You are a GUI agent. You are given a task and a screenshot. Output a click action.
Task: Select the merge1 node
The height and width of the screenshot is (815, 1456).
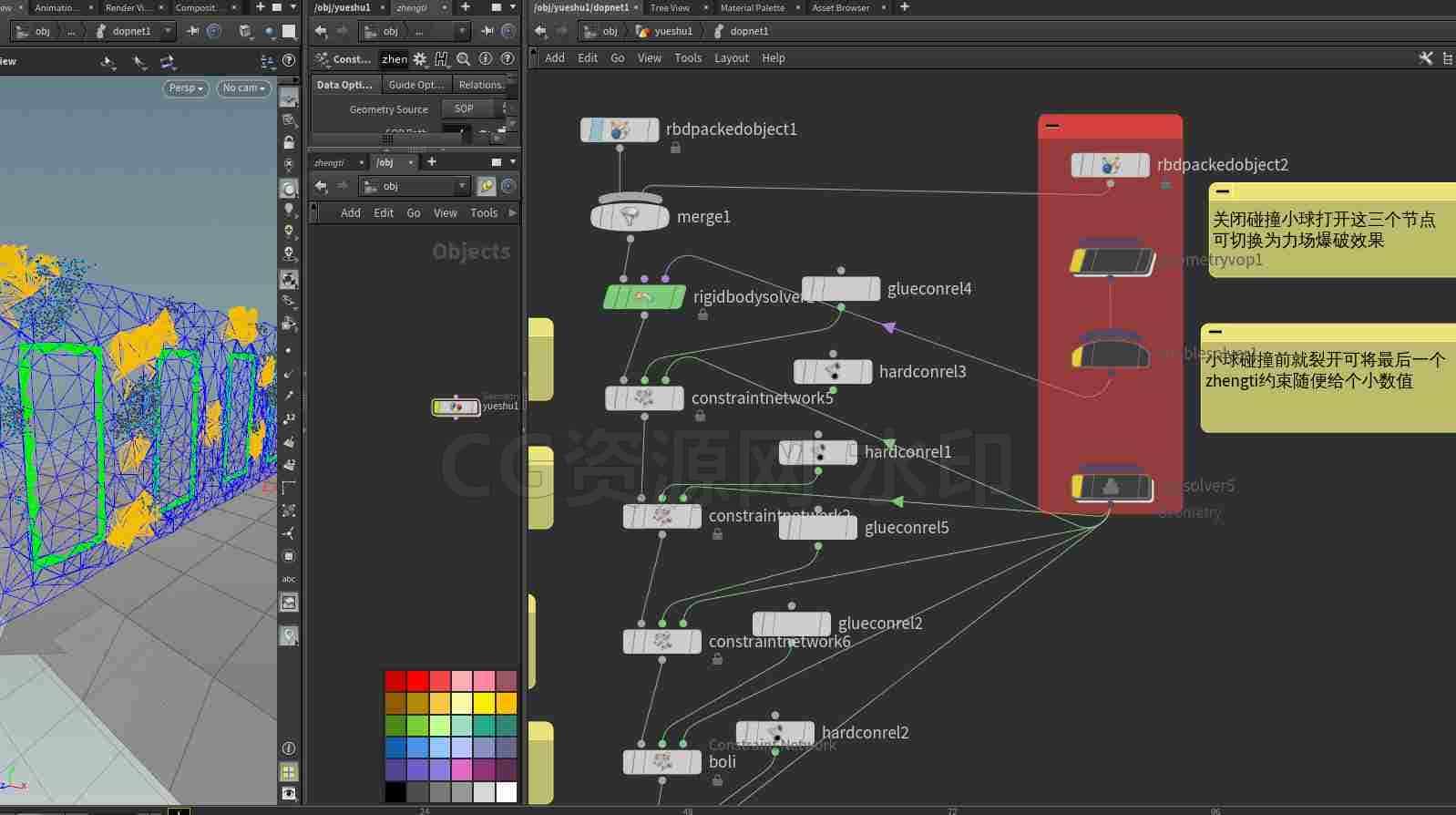click(630, 217)
